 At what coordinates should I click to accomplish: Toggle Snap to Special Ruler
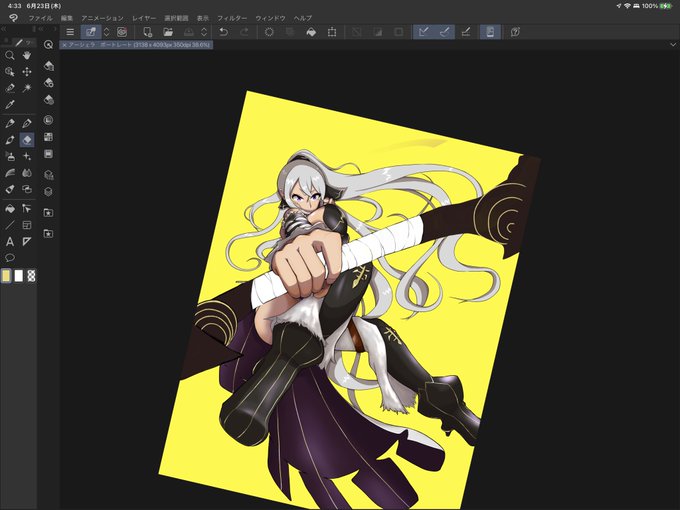pyautogui.click(x=445, y=32)
